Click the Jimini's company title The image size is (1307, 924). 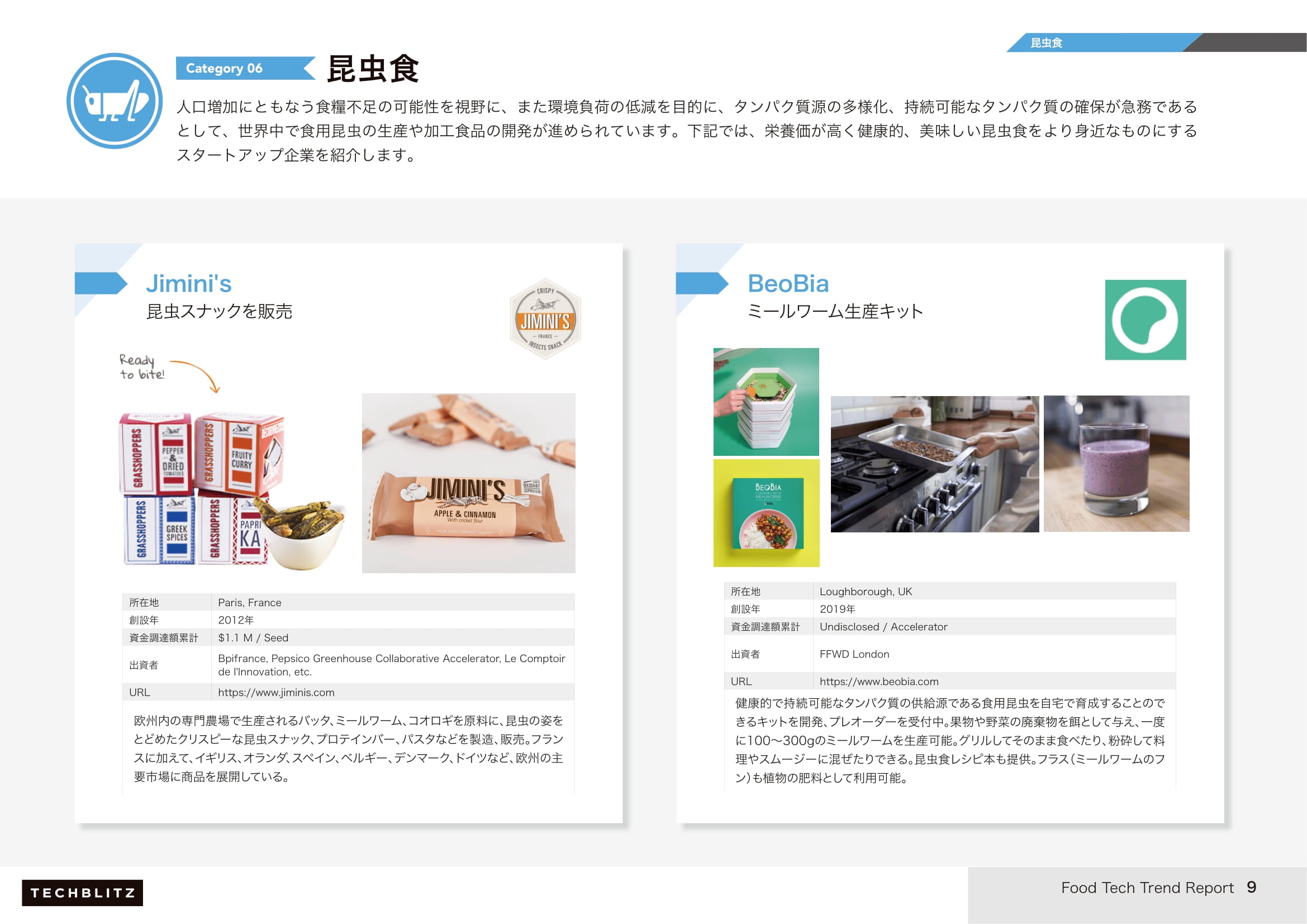pyautogui.click(x=188, y=283)
